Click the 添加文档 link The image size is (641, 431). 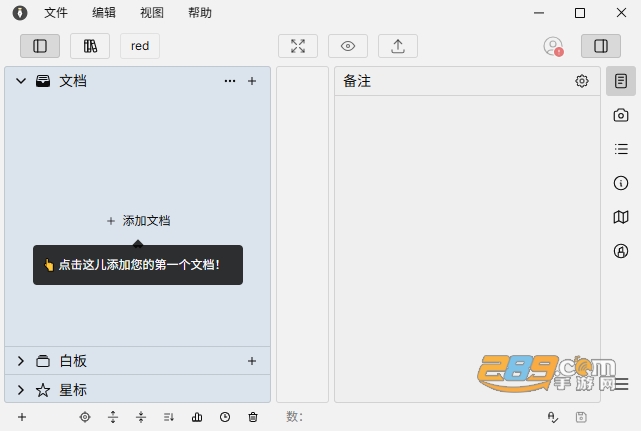(139, 221)
